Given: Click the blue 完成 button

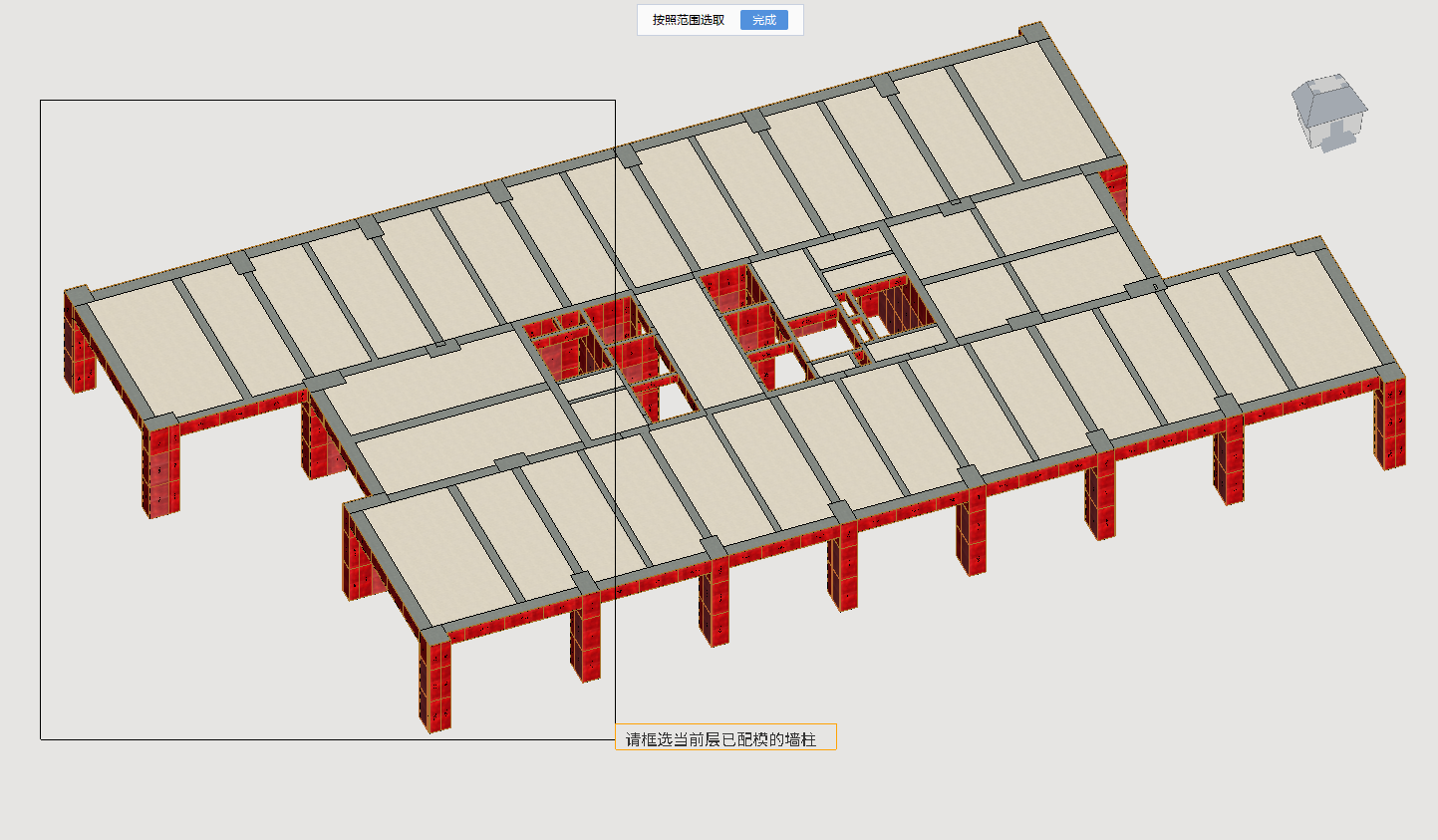Looking at the screenshot, I should click(x=763, y=20).
